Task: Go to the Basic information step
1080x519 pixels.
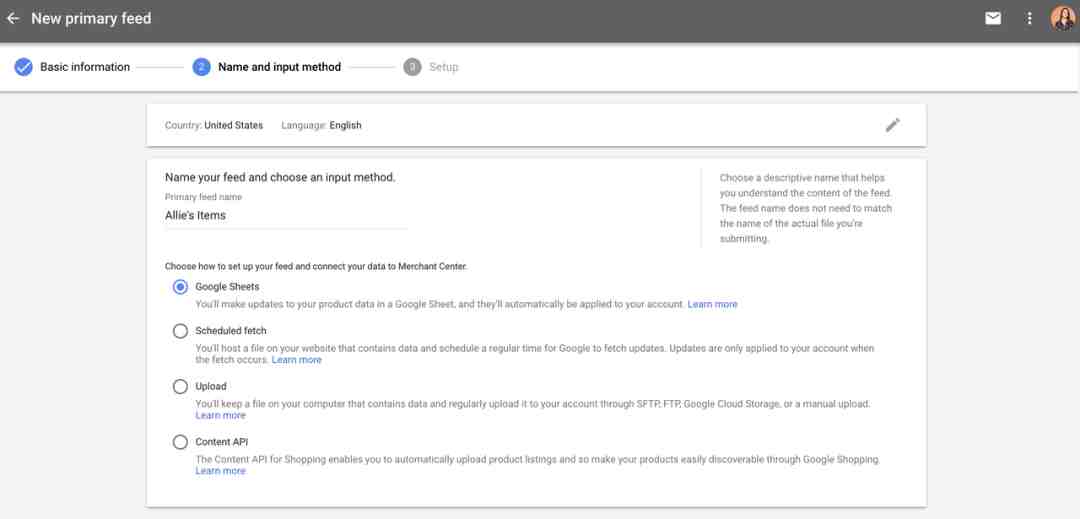Action: coord(85,67)
